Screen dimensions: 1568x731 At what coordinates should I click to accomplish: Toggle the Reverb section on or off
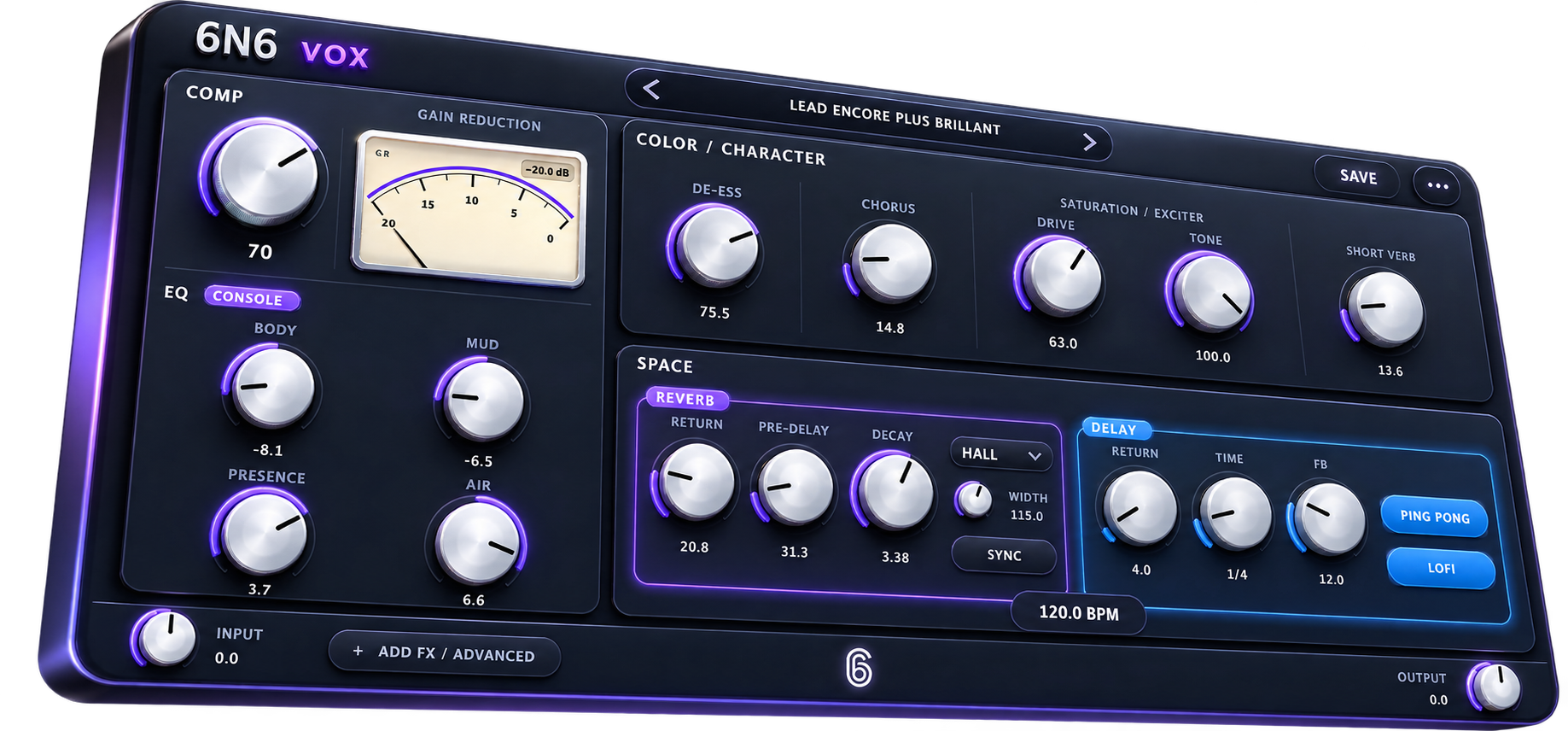(x=685, y=398)
